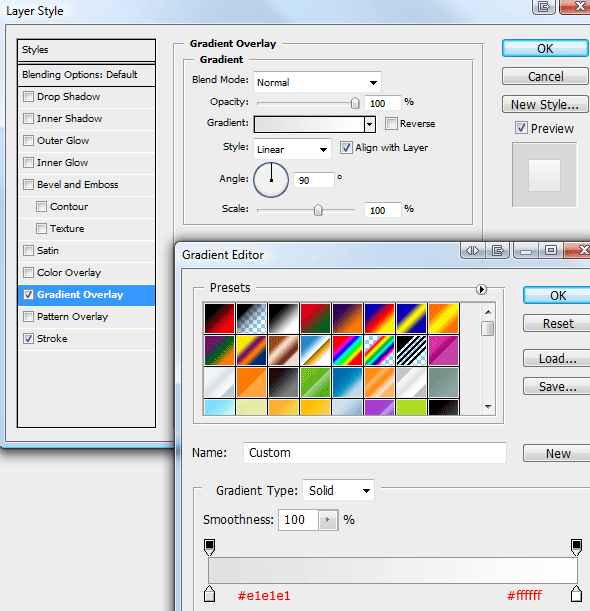Image resolution: width=590 pixels, height=611 pixels.
Task: Select the #ffffff color stop
Action: 576,593
